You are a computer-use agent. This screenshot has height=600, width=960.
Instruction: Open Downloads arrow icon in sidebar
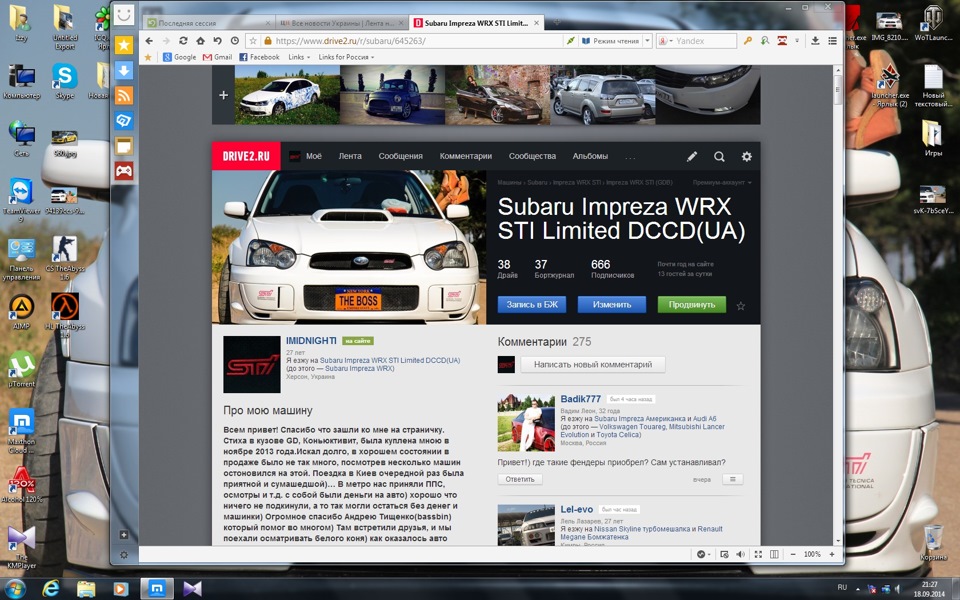tap(124, 70)
